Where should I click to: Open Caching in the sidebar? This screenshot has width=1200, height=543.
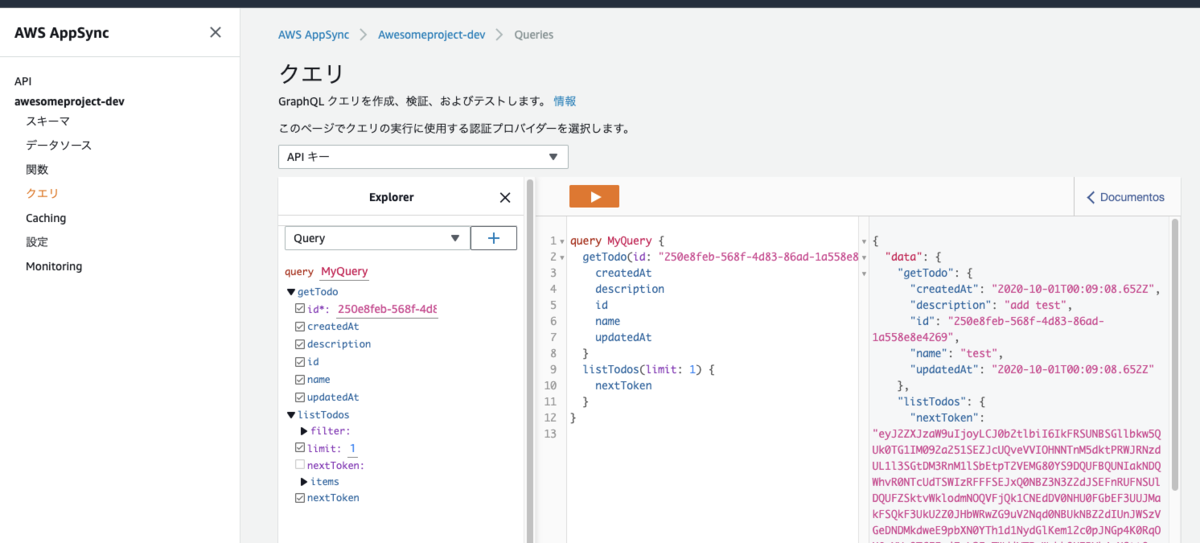click(46, 218)
